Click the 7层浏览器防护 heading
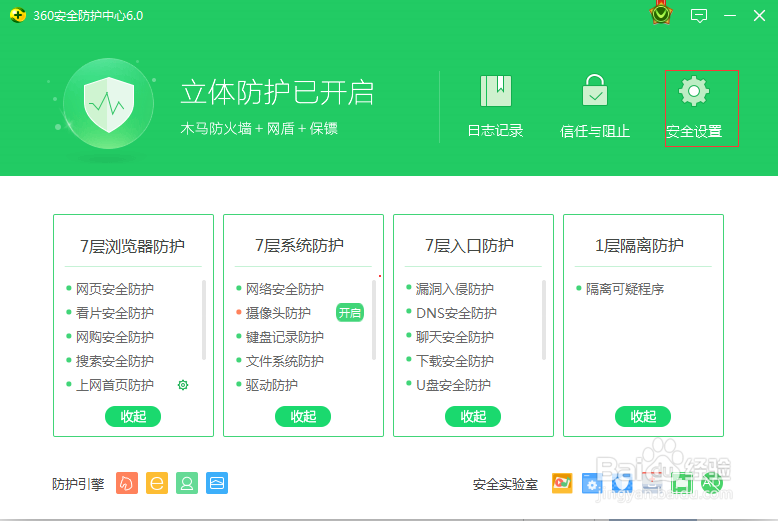 (x=132, y=246)
